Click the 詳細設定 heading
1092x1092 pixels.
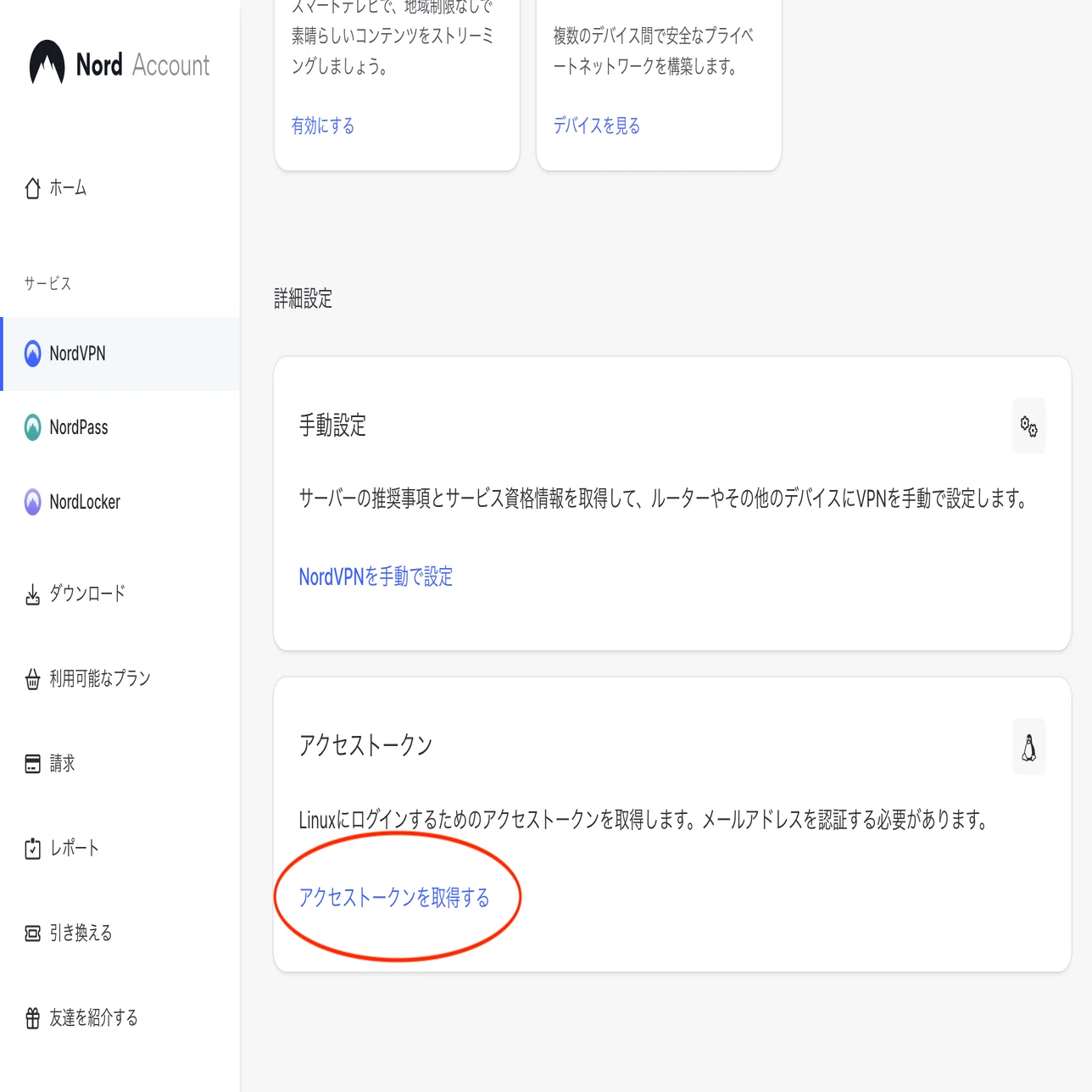304,298
